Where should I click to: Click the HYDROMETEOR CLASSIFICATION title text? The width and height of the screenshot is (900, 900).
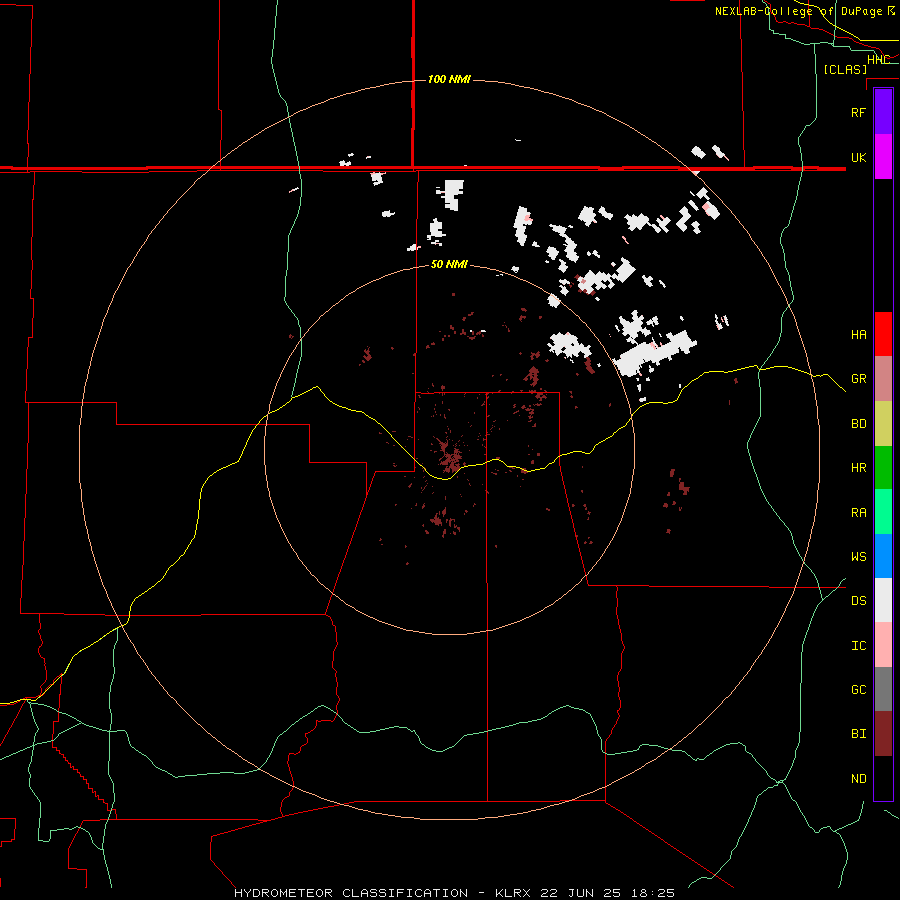tap(351, 893)
